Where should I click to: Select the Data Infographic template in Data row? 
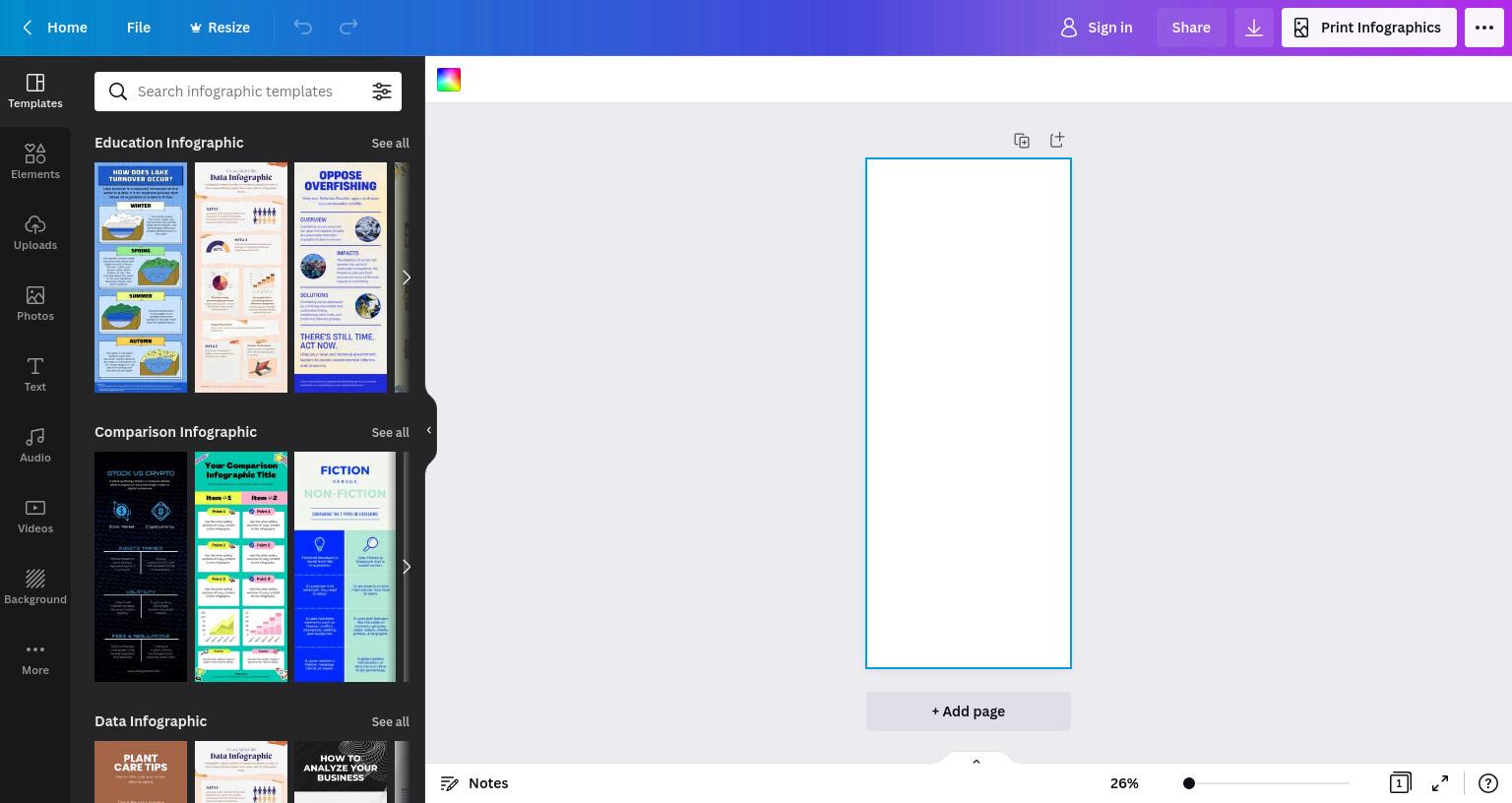click(x=241, y=772)
